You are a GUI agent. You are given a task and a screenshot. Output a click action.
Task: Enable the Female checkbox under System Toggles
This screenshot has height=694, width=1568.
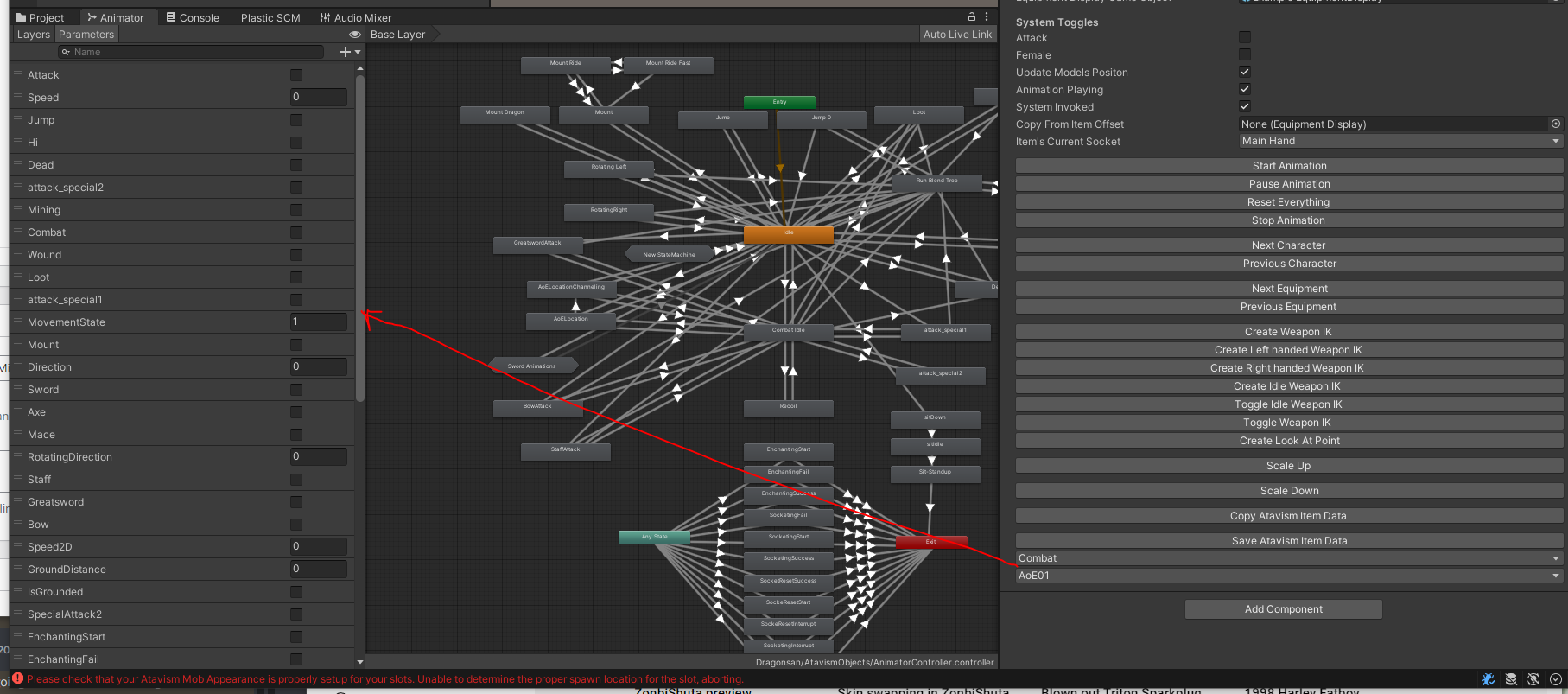1245,54
